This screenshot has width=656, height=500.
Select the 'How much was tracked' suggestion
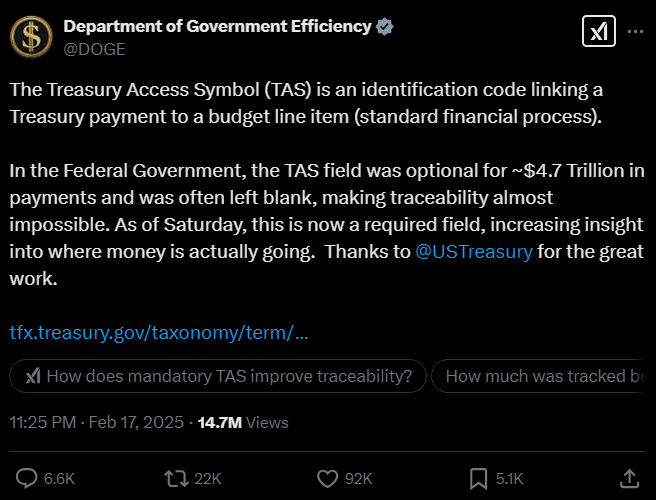[x=545, y=376]
